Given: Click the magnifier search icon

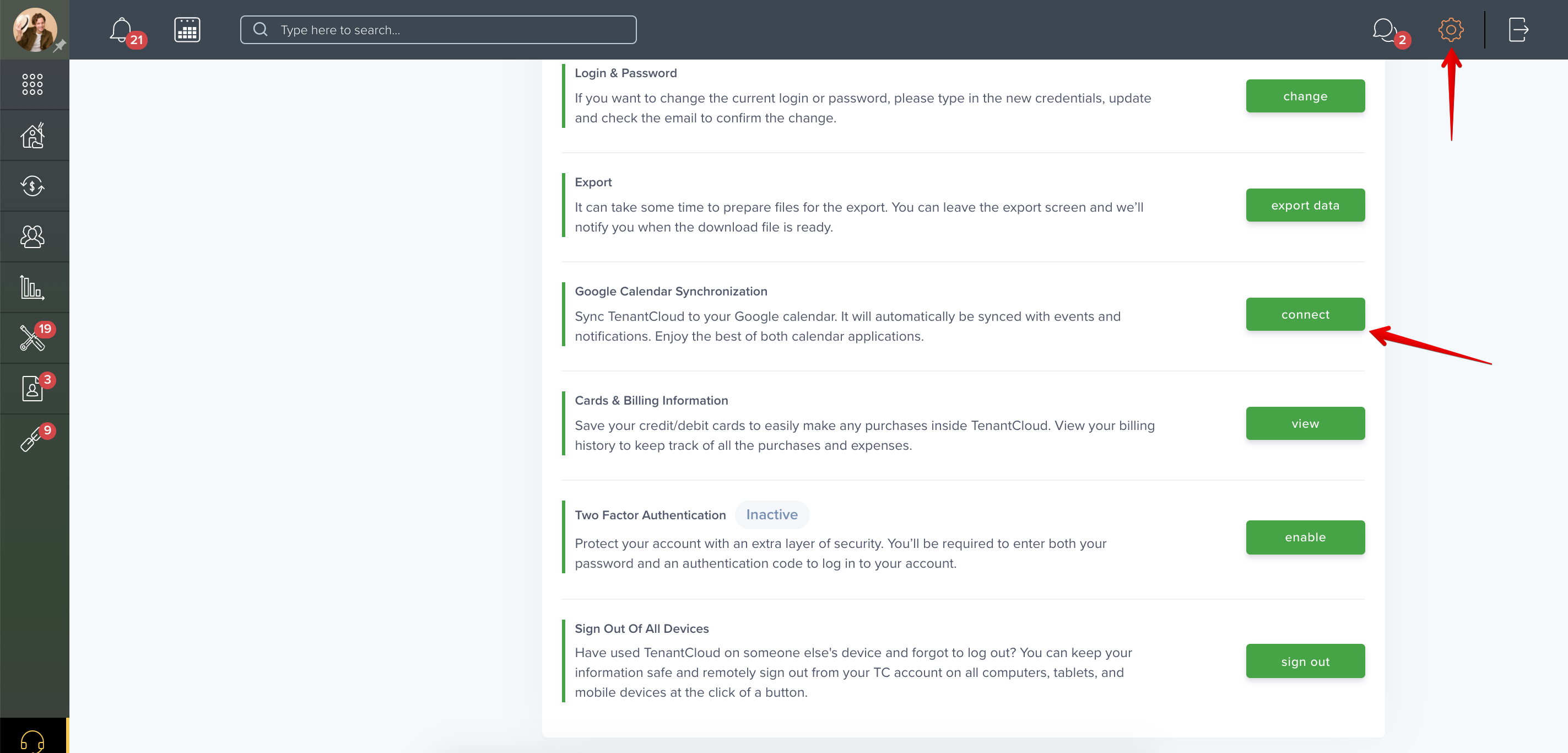Looking at the screenshot, I should pyautogui.click(x=261, y=29).
